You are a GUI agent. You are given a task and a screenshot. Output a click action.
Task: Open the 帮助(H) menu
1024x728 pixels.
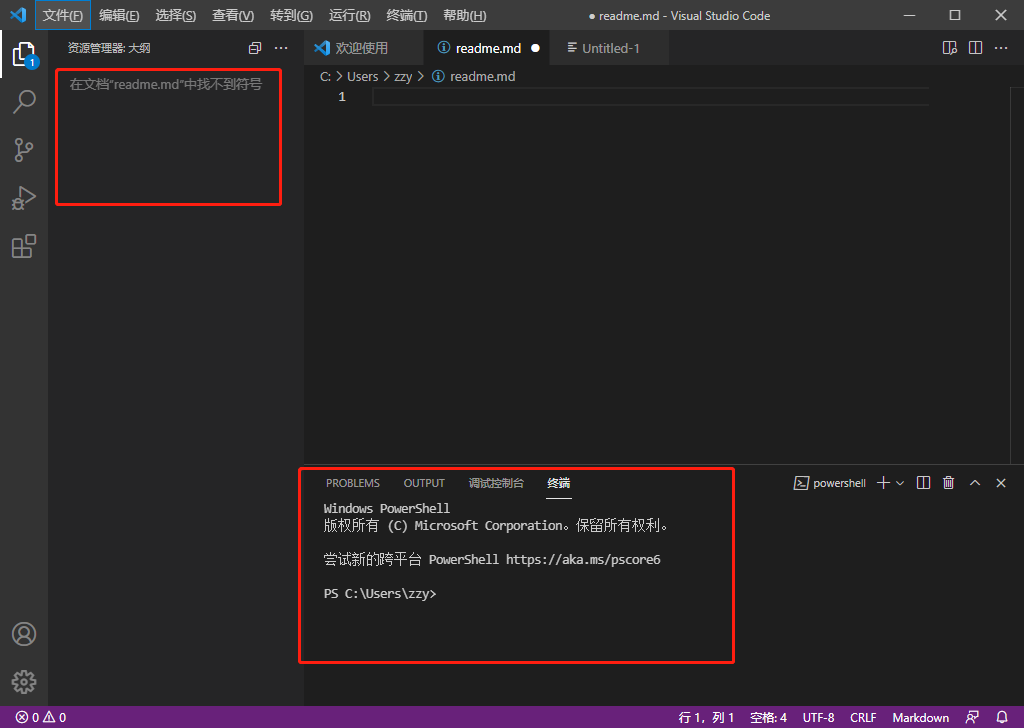point(464,15)
